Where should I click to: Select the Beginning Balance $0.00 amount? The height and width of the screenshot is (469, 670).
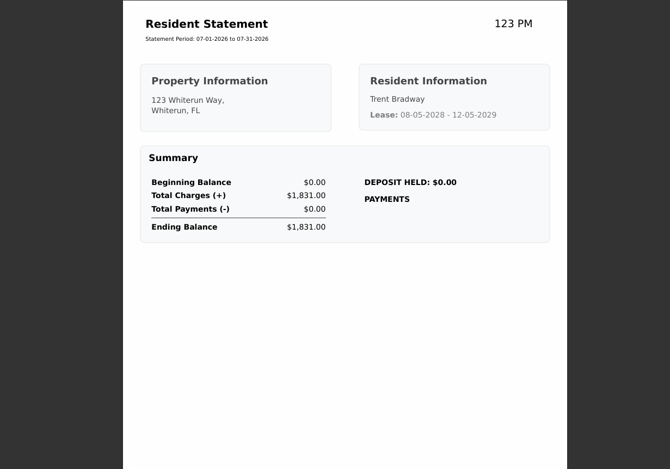[x=314, y=182]
